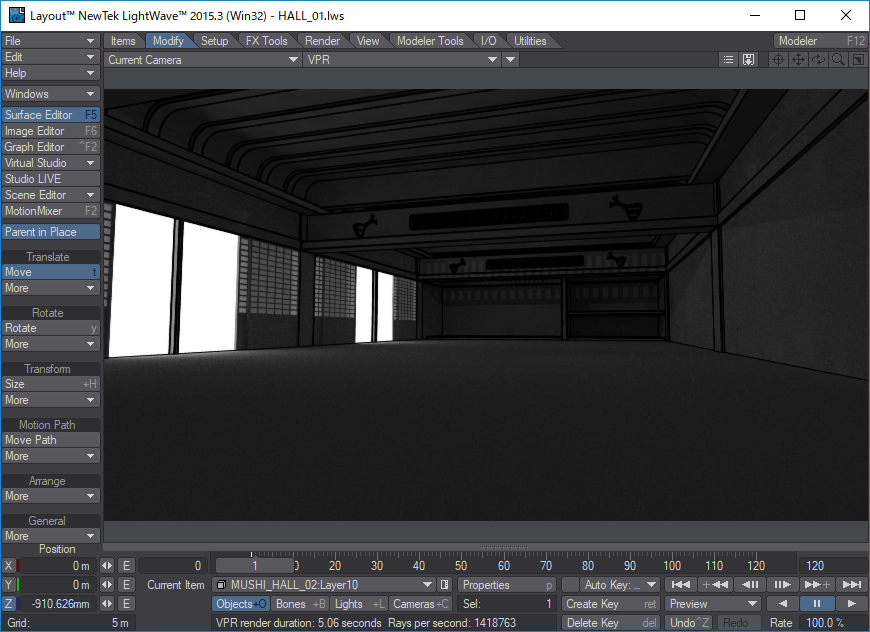This screenshot has height=632, width=870.
Task: Click the save VPR render icon
Action: coord(748,59)
